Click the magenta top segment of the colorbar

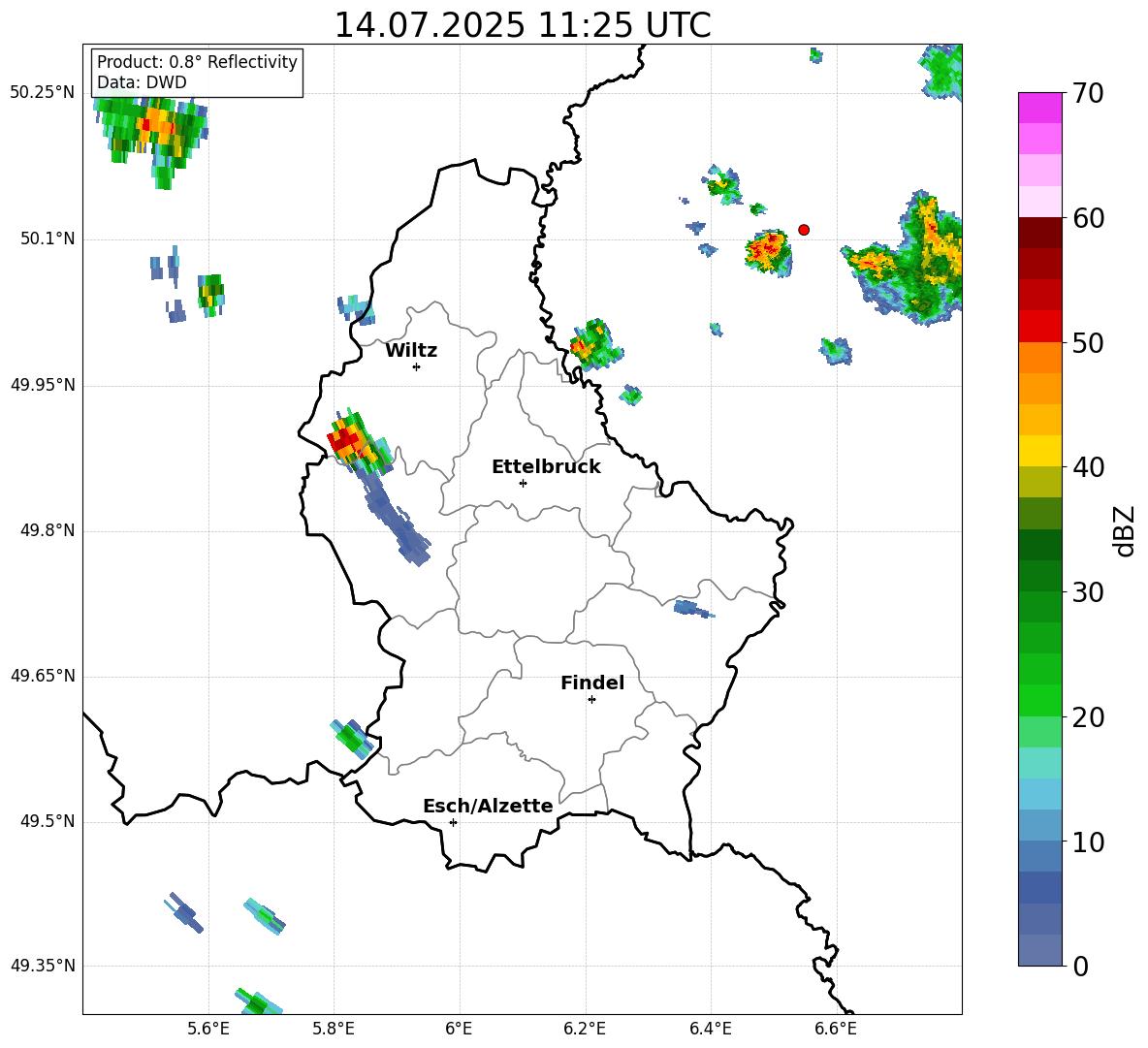point(1039,108)
